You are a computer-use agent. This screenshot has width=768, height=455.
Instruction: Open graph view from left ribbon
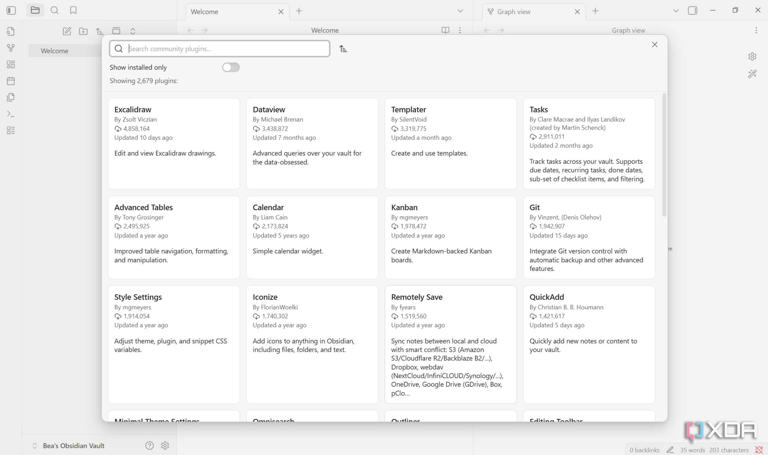point(11,48)
